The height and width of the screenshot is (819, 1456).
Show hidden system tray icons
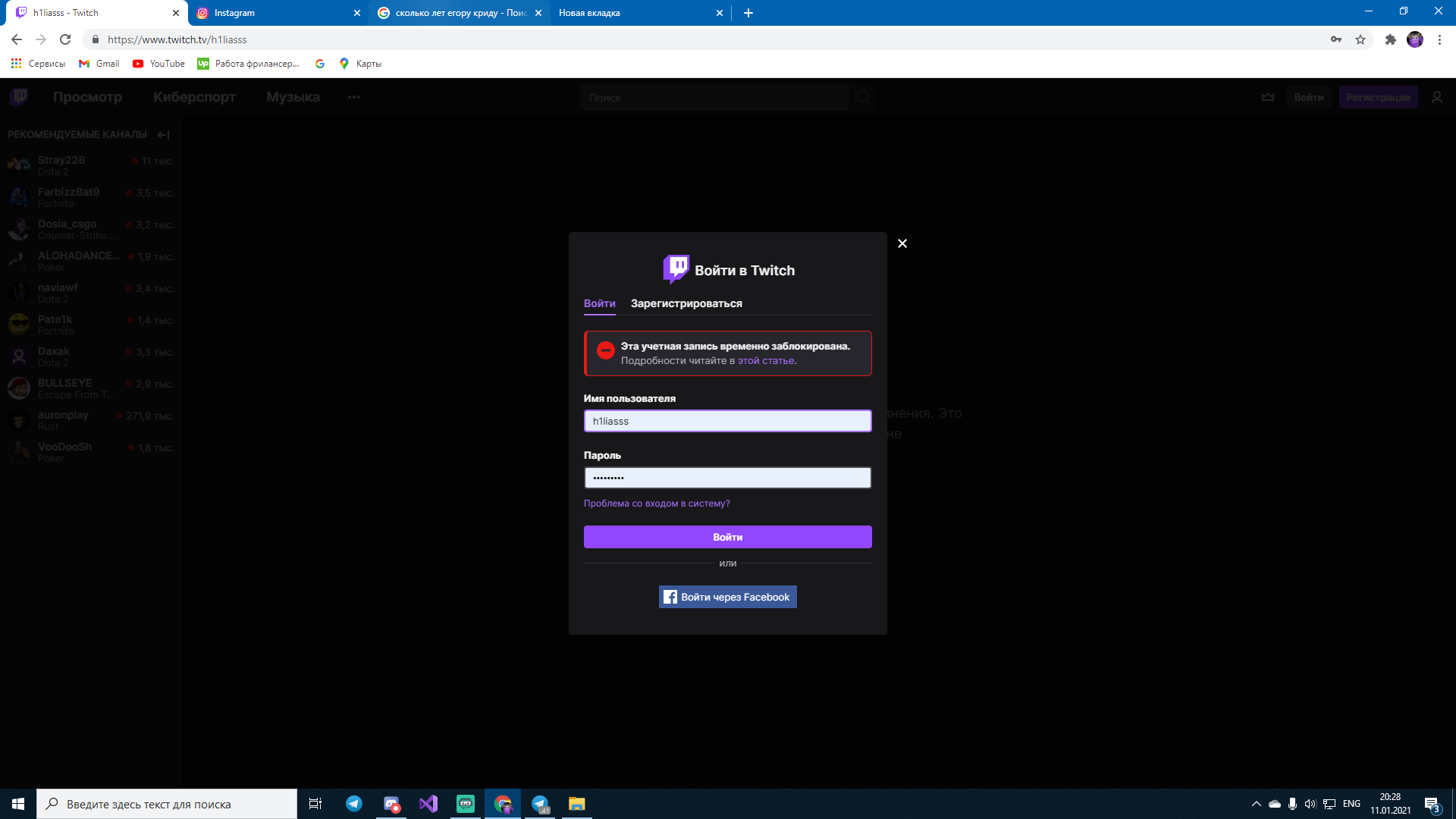[x=1257, y=804]
